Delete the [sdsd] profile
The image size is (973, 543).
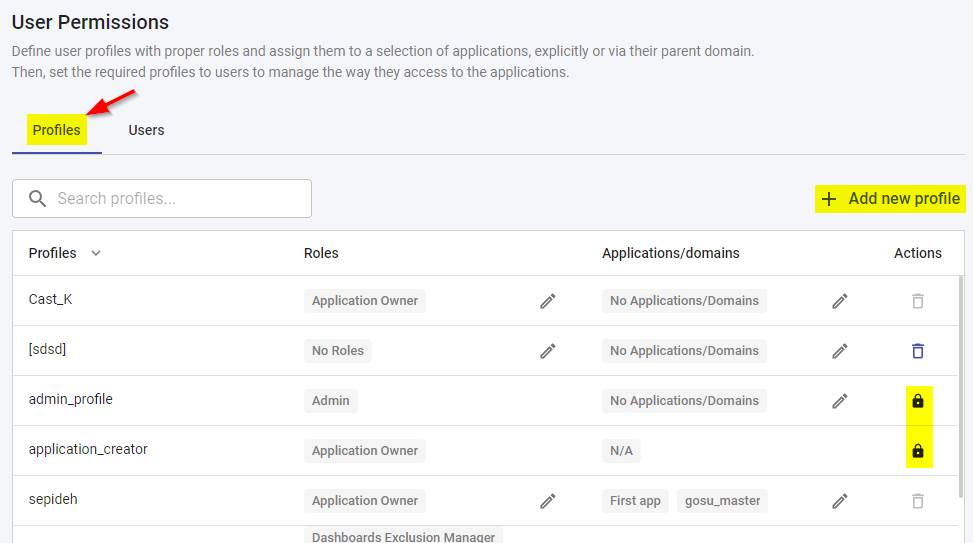point(917,351)
